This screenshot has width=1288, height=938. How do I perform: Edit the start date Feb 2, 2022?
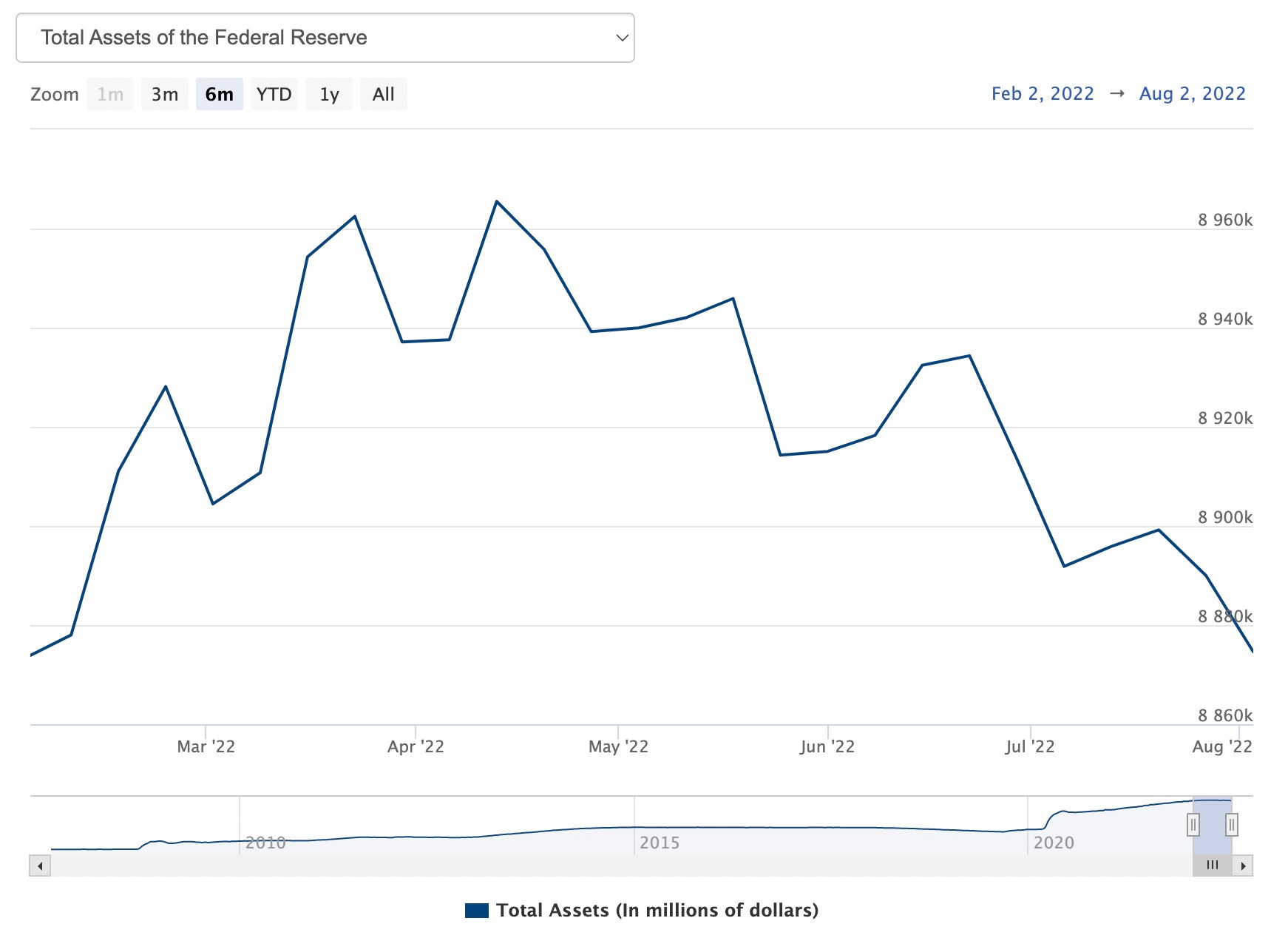pos(1043,93)
